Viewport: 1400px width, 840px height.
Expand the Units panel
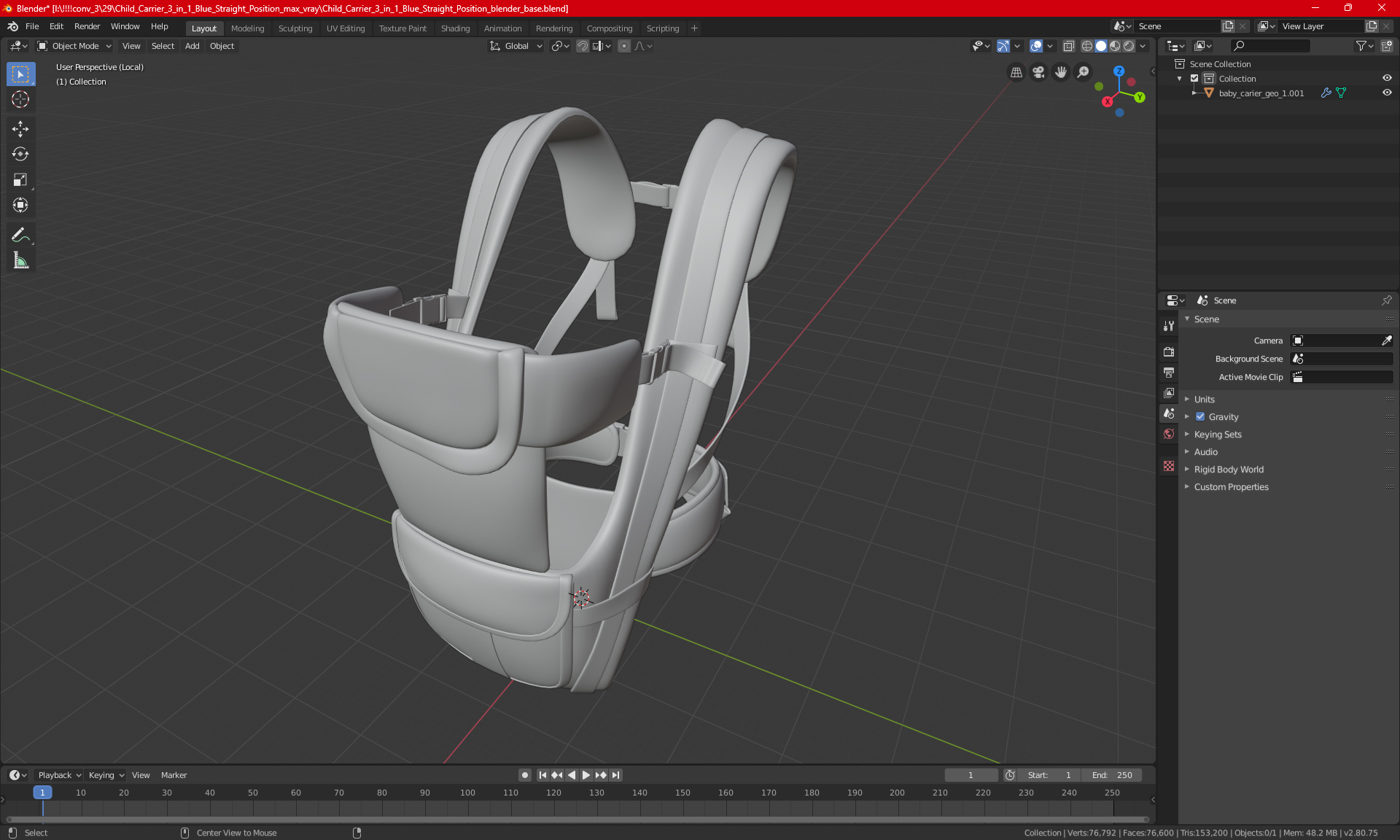click(1205, 400)
